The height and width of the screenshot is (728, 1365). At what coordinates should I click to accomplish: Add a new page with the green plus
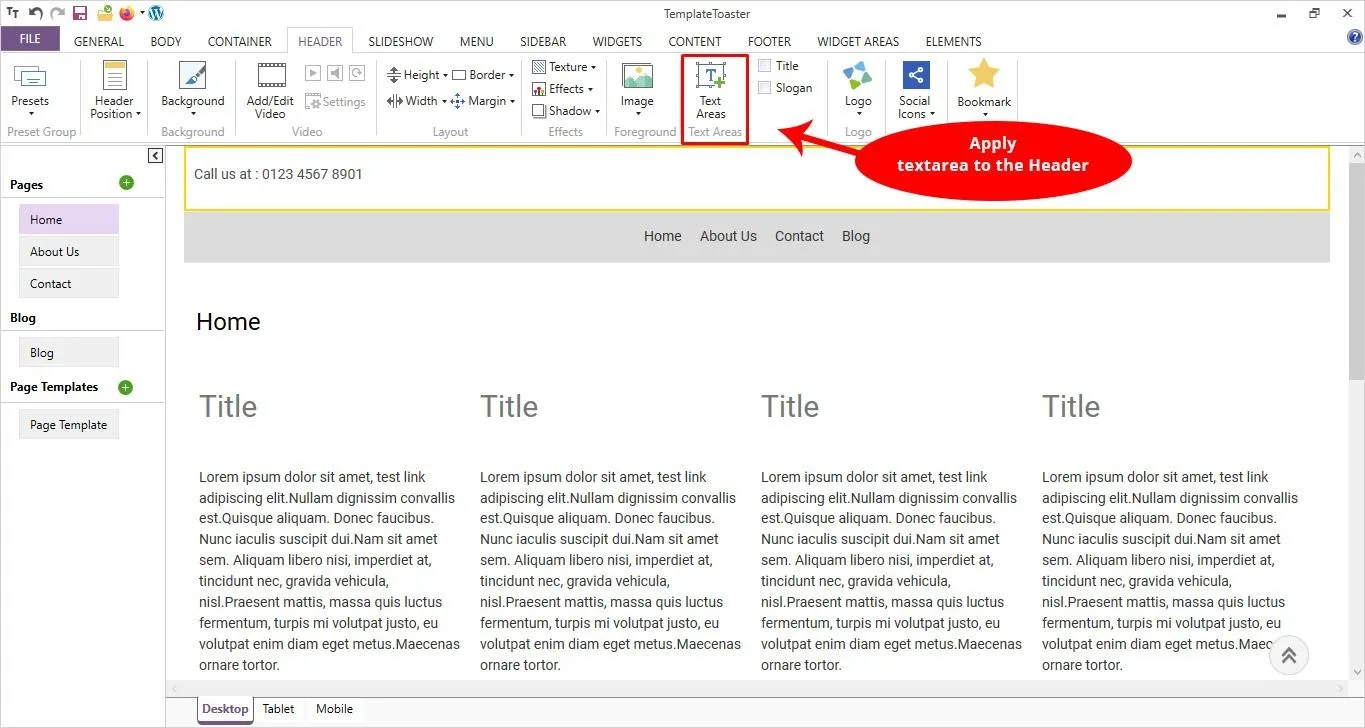pyautogui.click(x=126, y=183)
